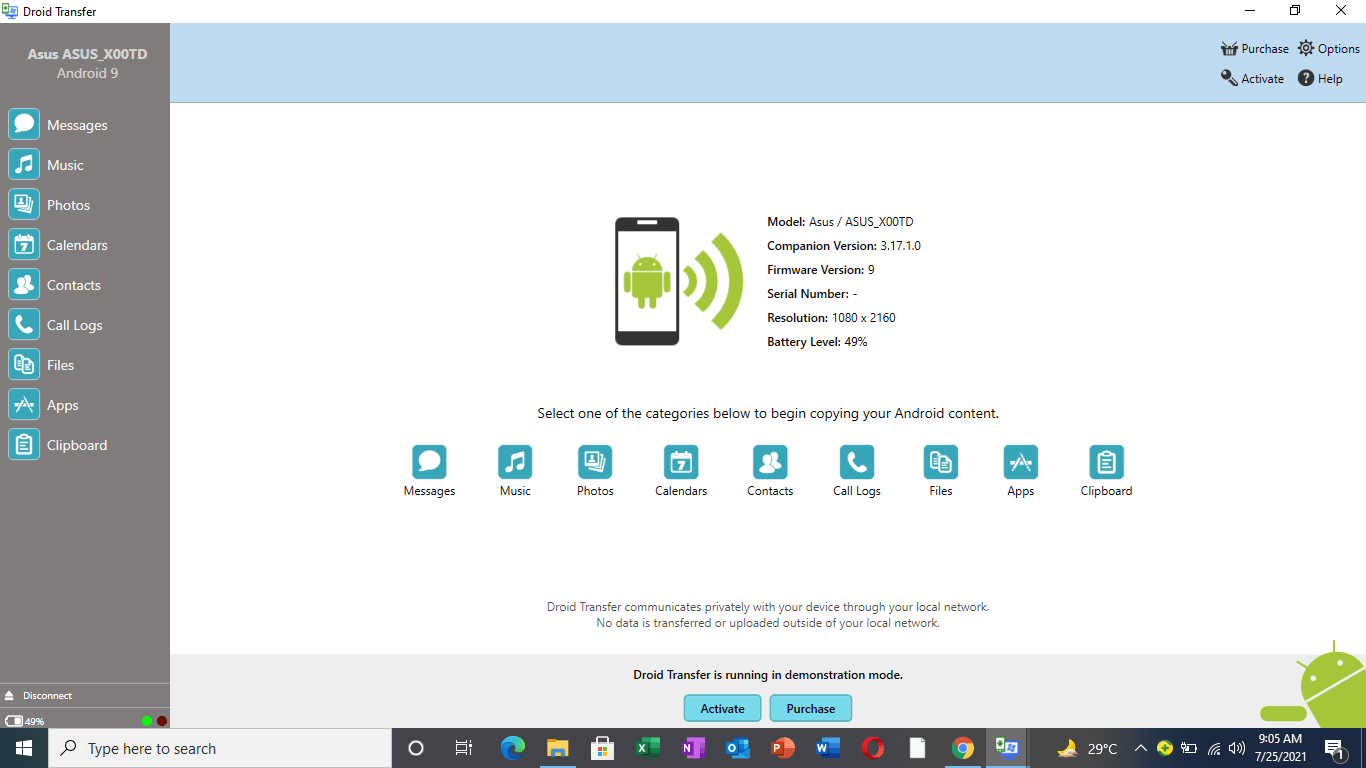The height and width of the screenshot is (768, 1366).
Task: Click the center Music category icon
Action: point(515,462)
